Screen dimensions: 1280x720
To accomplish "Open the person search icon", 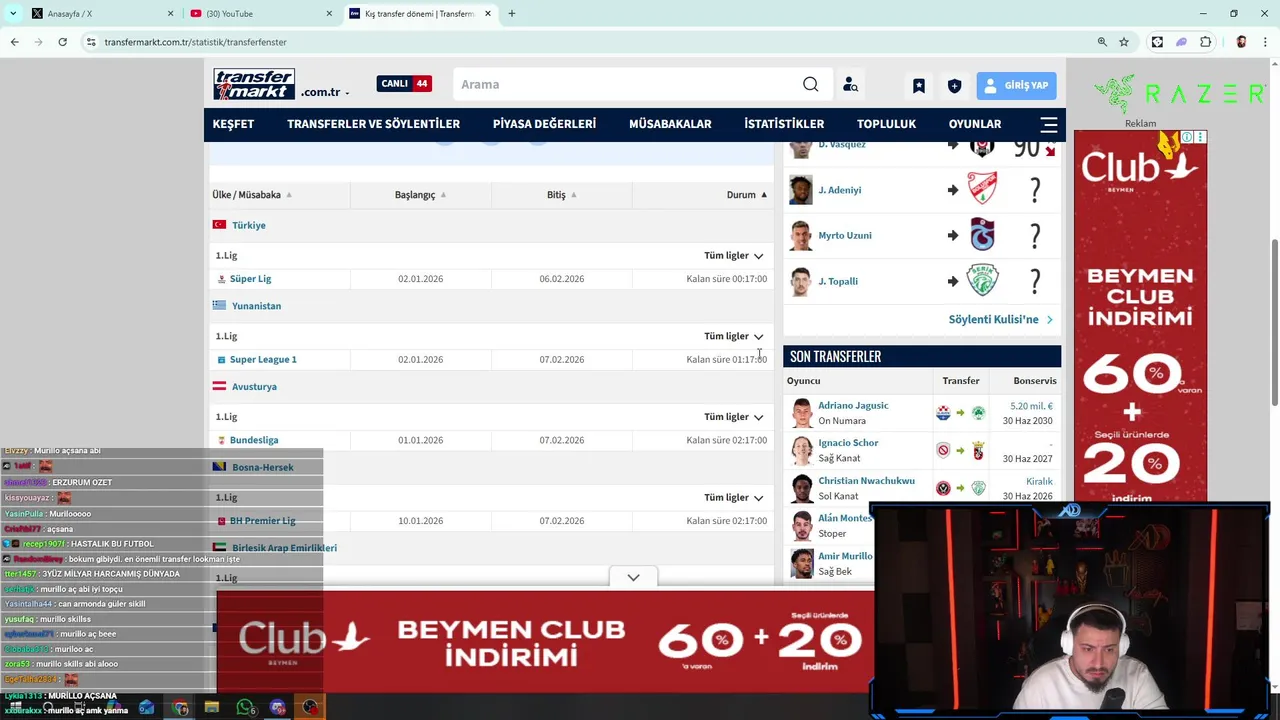I will (850, 85).
